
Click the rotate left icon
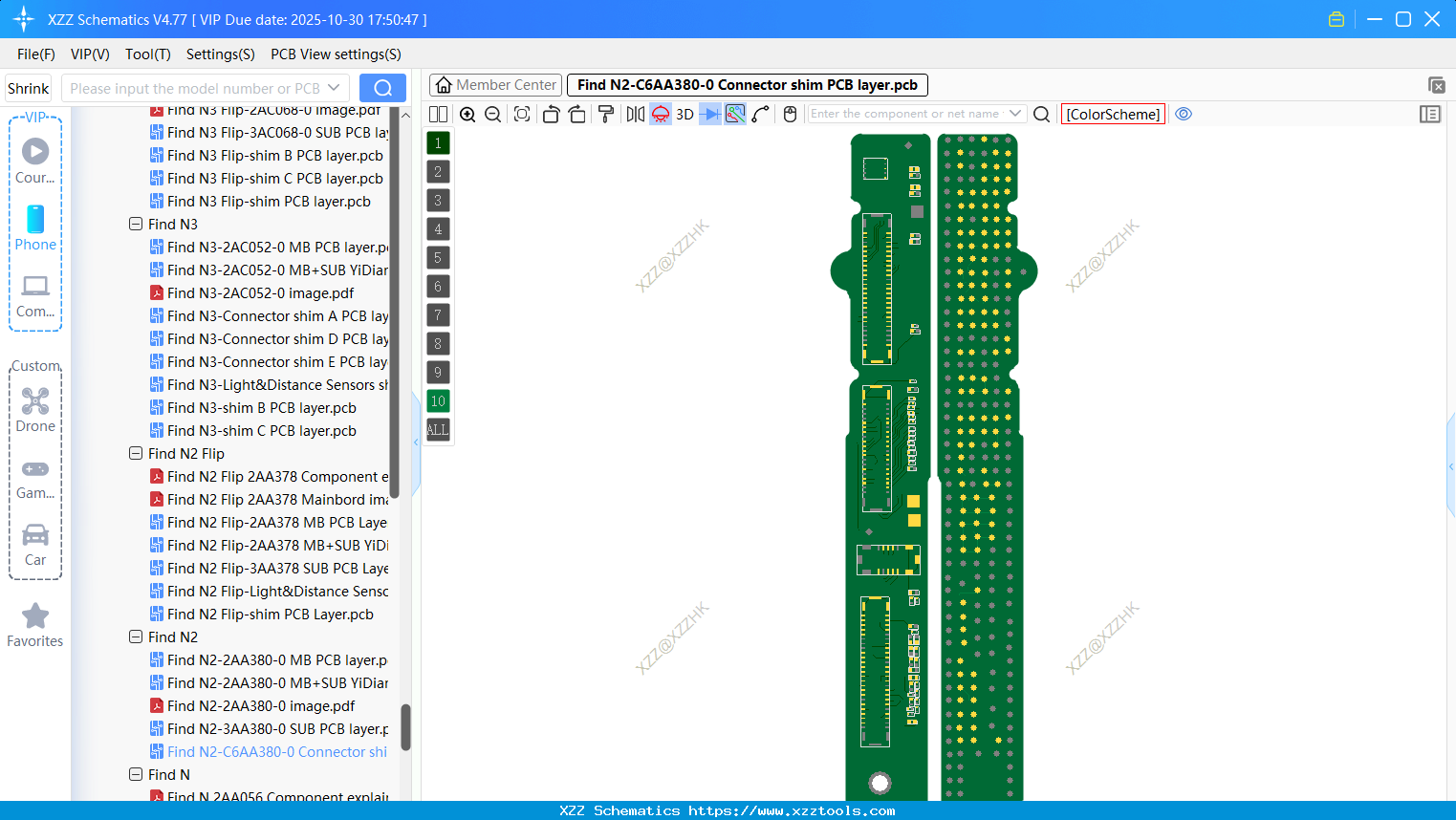pyautogui.click(x=551, y=114)
